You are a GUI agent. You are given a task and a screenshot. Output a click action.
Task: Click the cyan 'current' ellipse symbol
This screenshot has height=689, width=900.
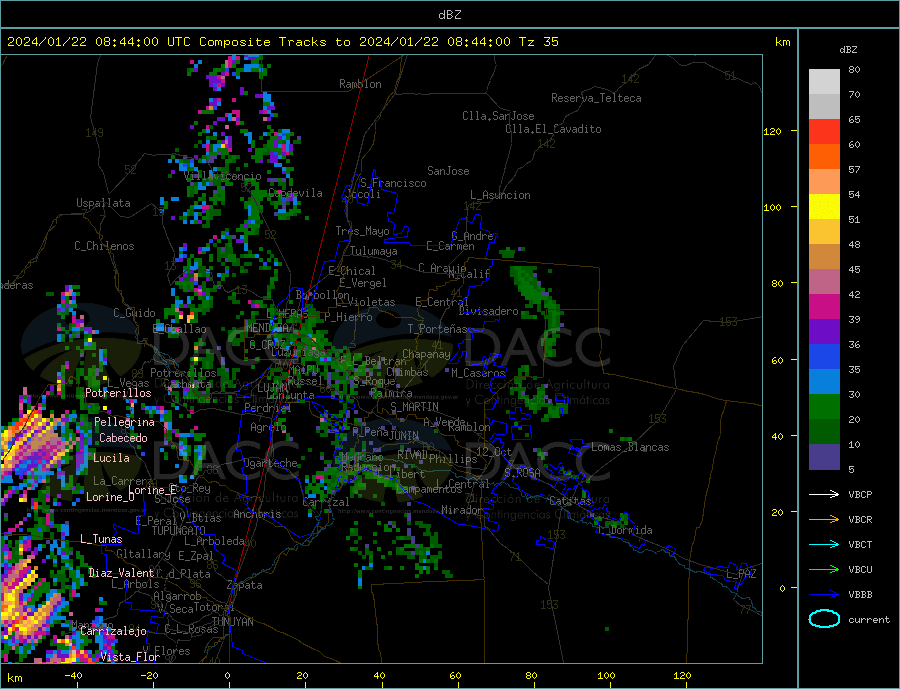click(824, 619)
